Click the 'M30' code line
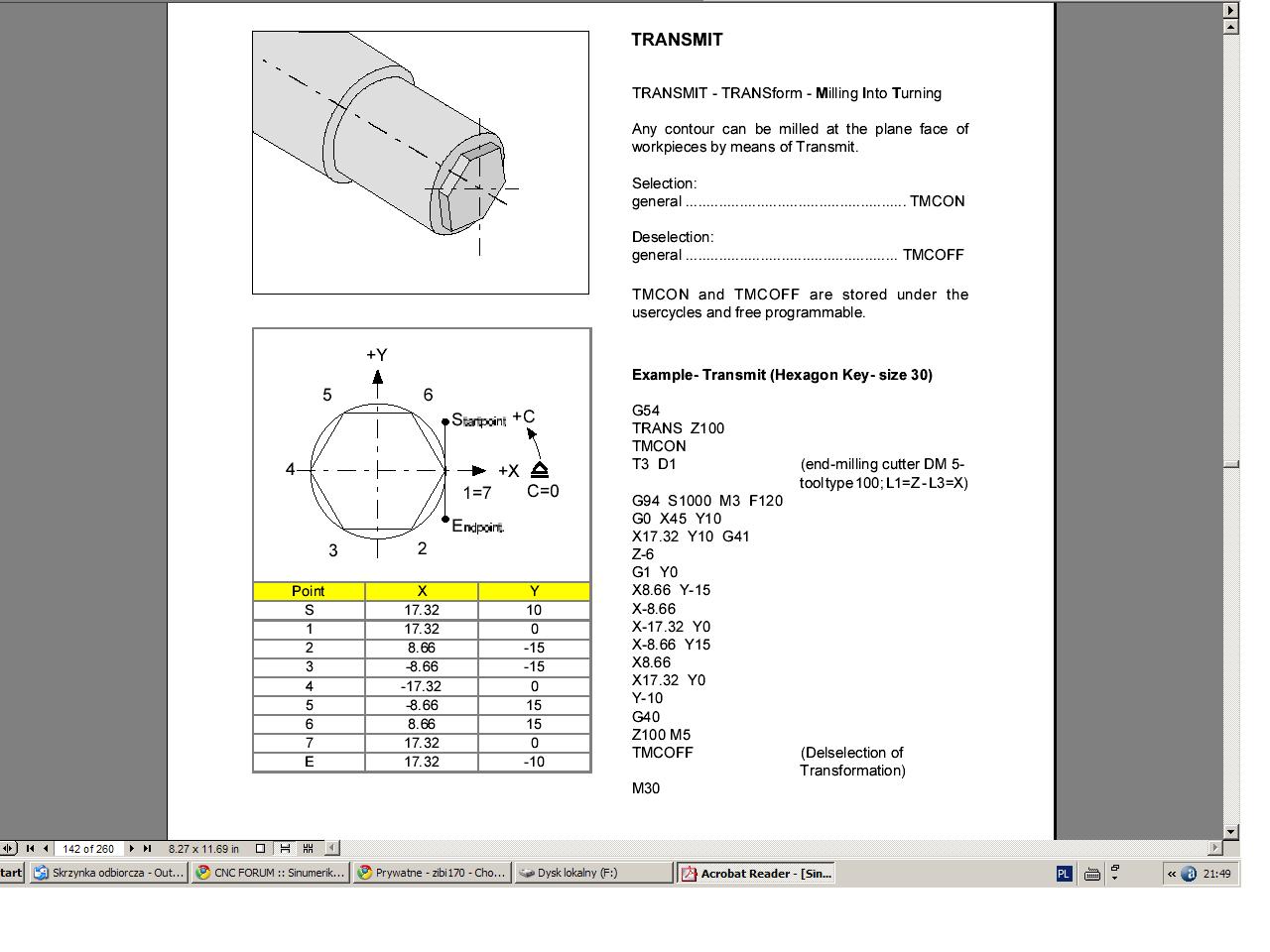Screen dimensions: 1270x952 click(646, 788)
